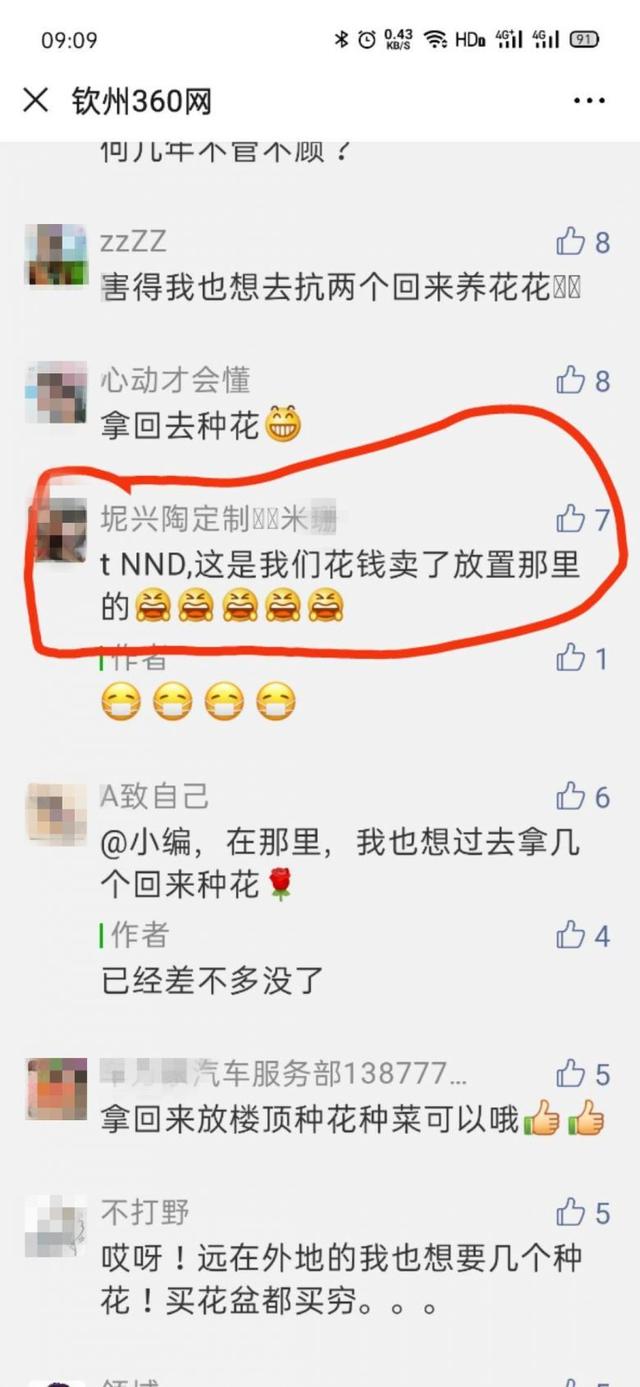The height and width of the screenshot is (1387, 640).
Task: Give a thumbs-up to A致自己's comment
Action: [570, 796]
